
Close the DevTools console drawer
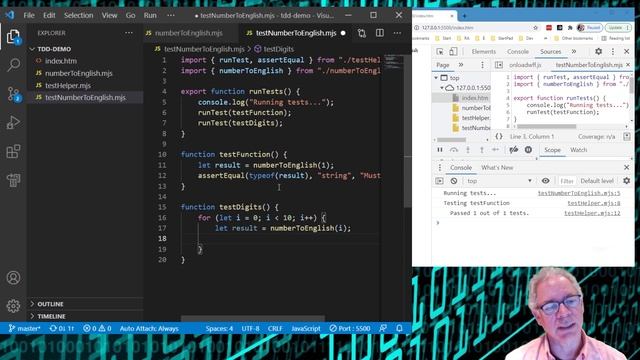[x=627, y=168]
